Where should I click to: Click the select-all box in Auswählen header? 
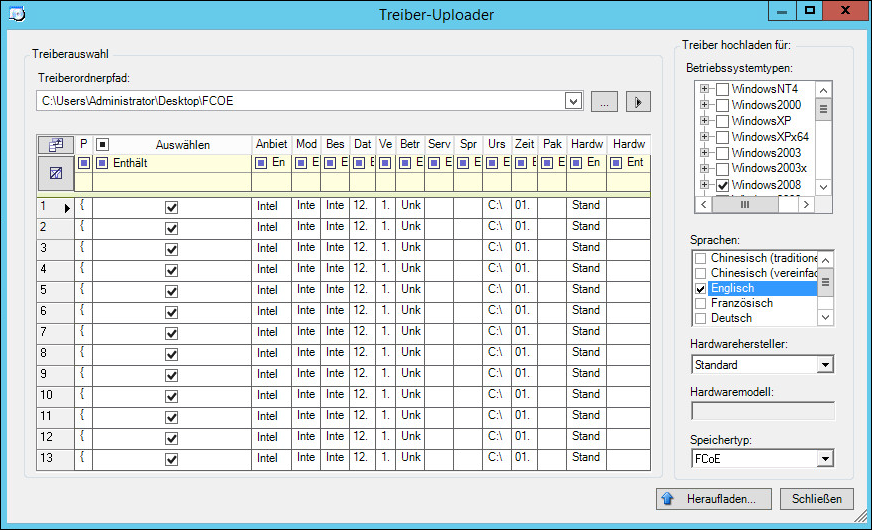pyautogui.click(x=102, y=145)
